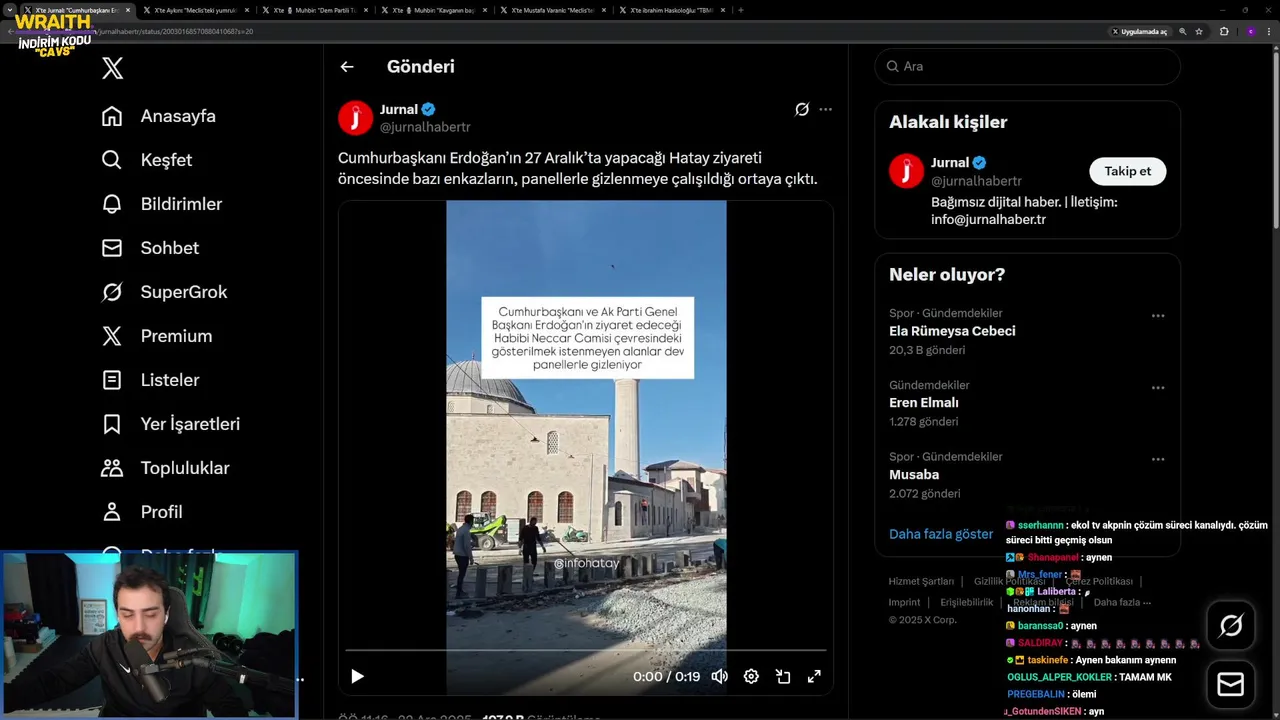Image resolution: width=1280 pixels, height=720 pixels.
Task: Expand the footer Daha fazla menu
Action: [x=1122, y=602]
